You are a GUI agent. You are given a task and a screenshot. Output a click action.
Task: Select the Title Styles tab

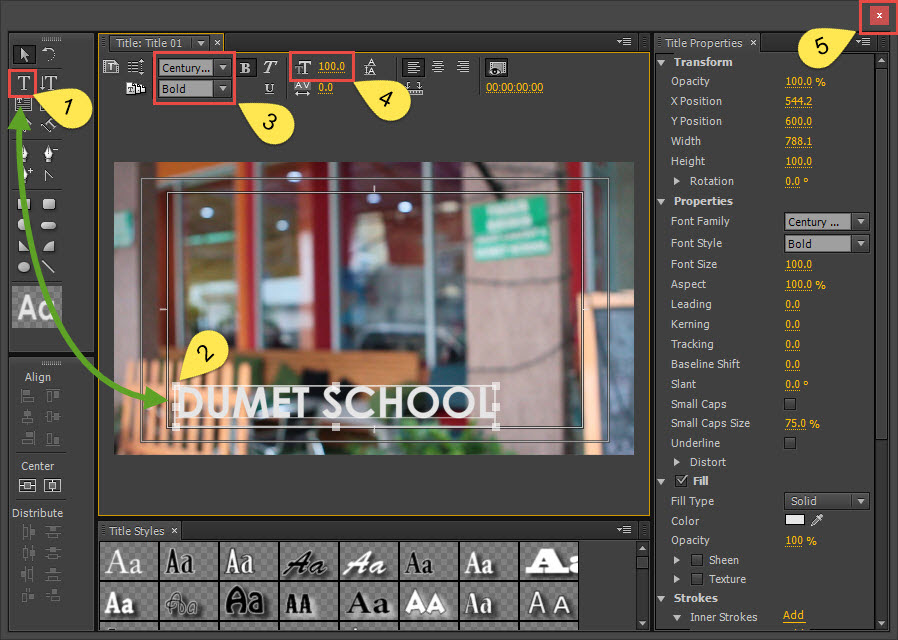point(136,531)
